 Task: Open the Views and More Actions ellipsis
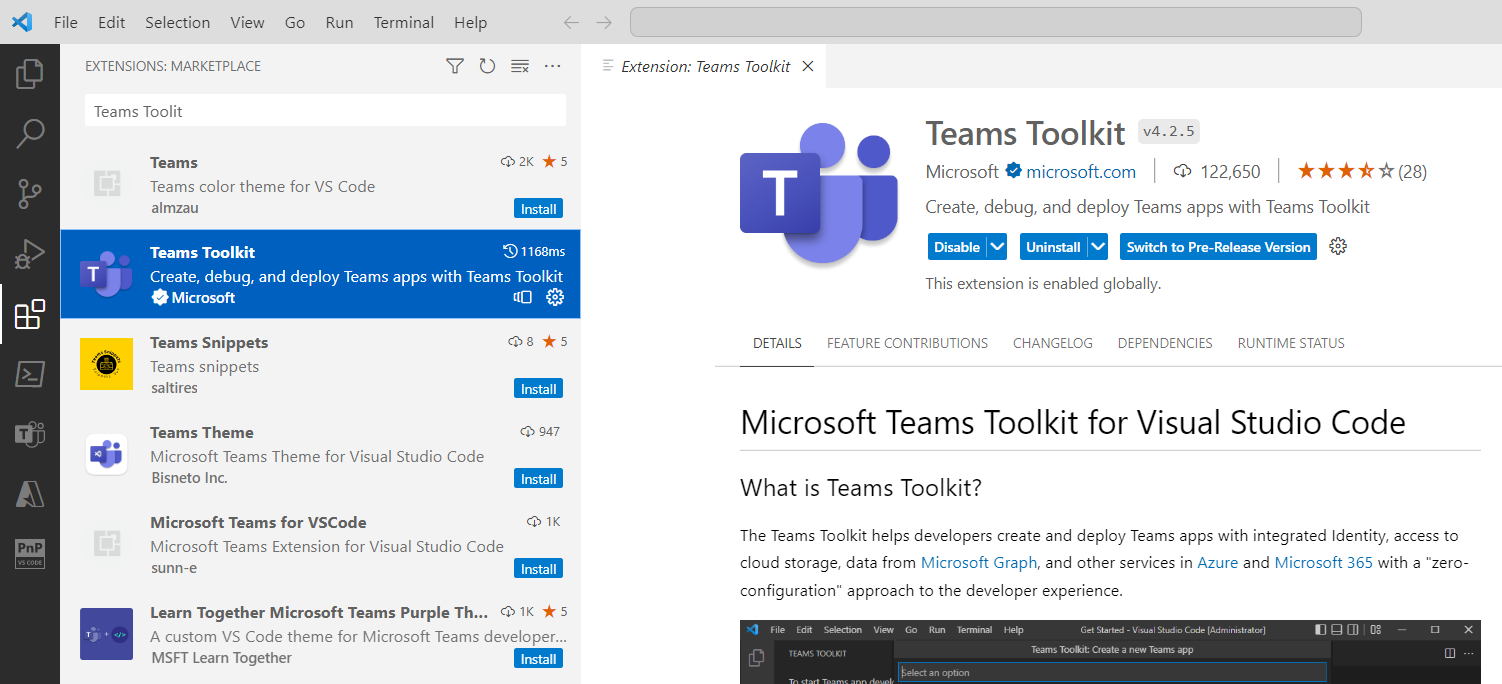click(x=553, y=66)
